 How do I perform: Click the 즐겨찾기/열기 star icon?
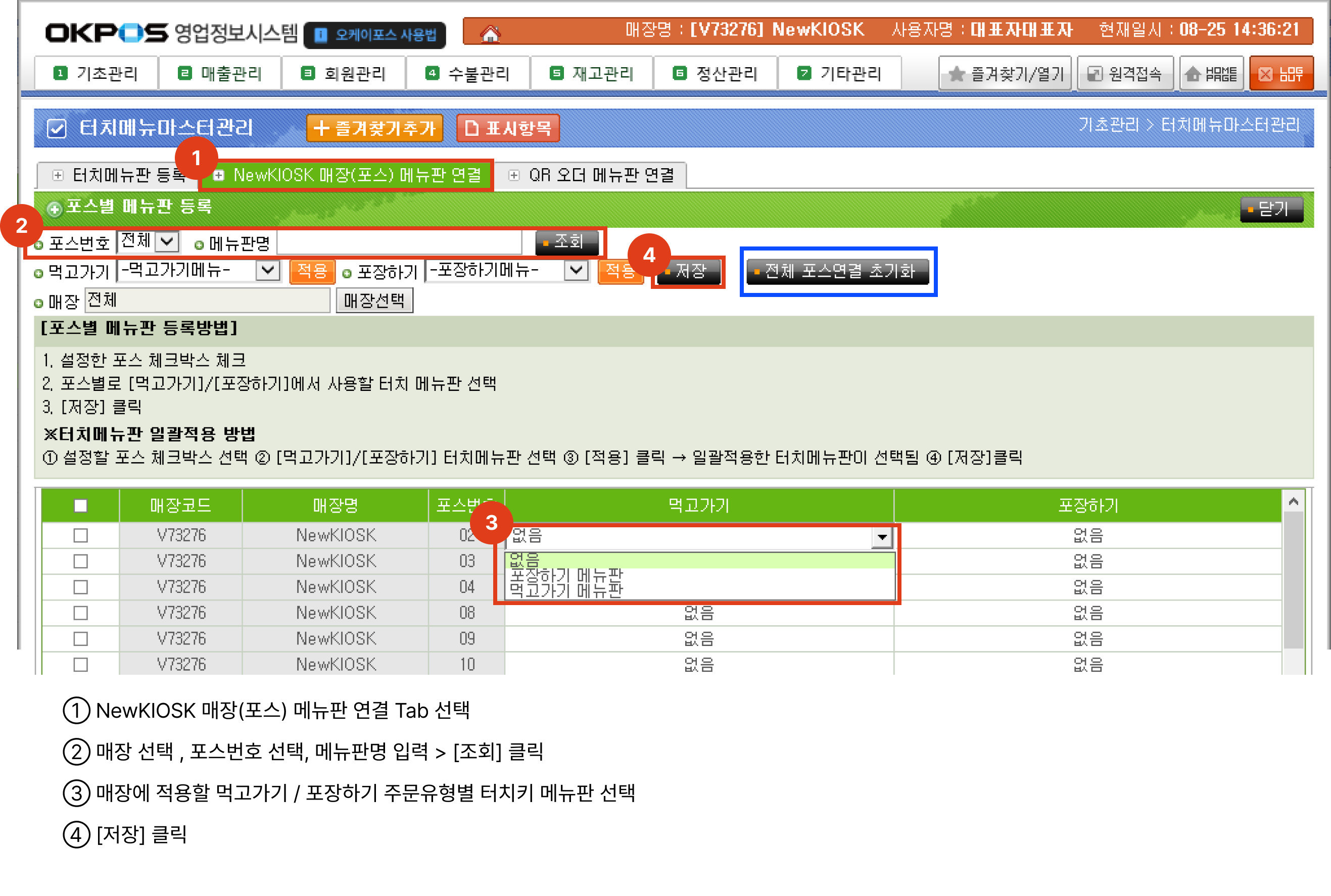957,74
